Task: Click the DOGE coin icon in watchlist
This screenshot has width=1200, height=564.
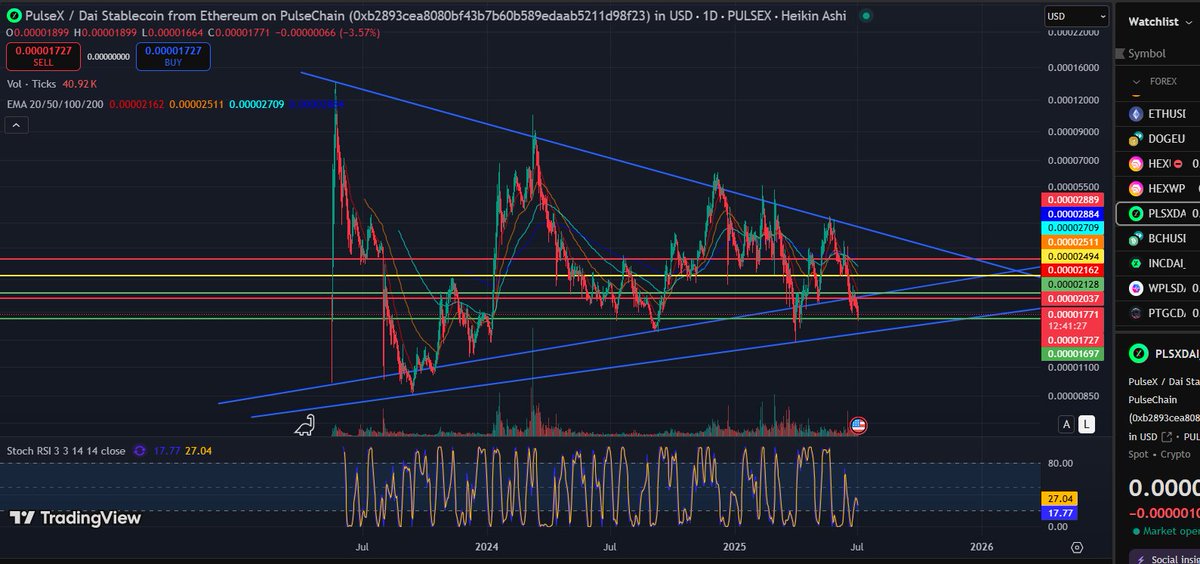Action: pos(1136,139)
